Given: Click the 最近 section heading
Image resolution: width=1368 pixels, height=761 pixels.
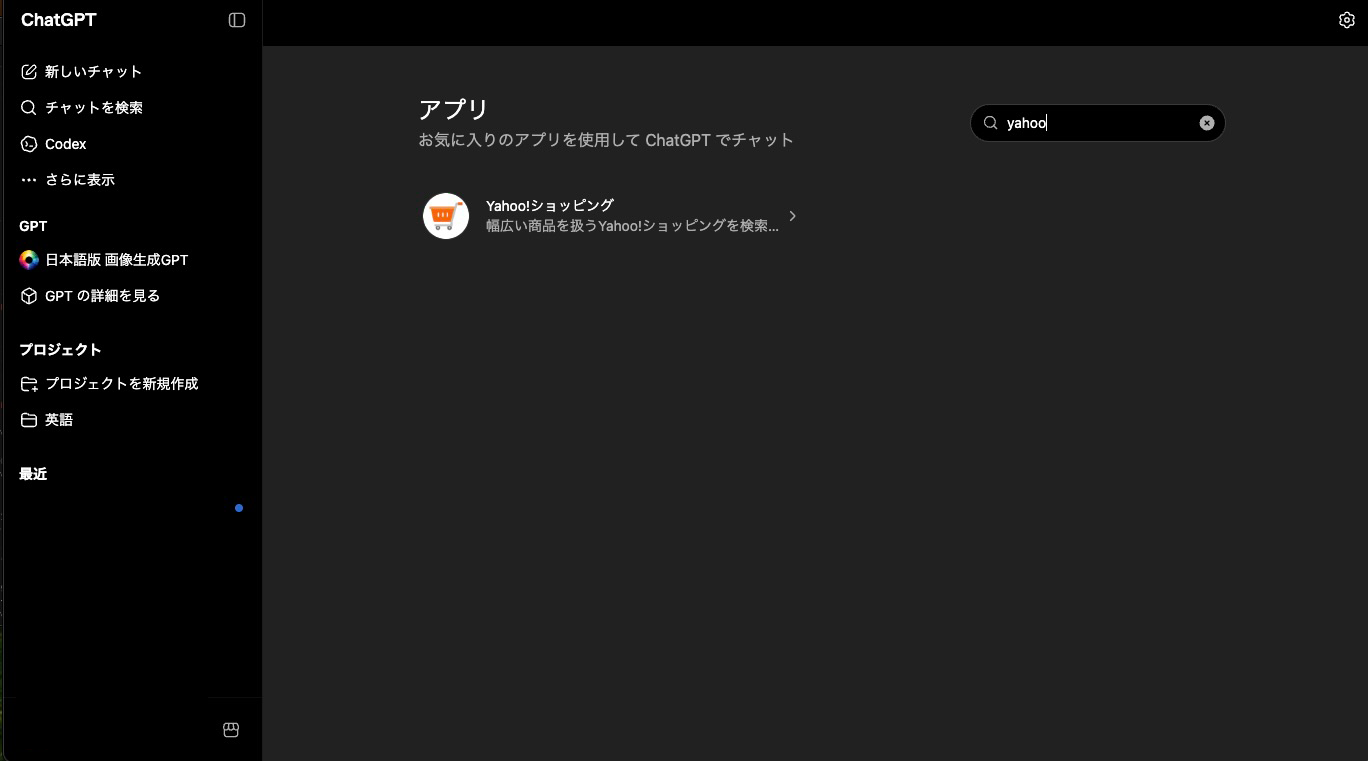Looking at the screenshot, I should click(x=33, y=474).
